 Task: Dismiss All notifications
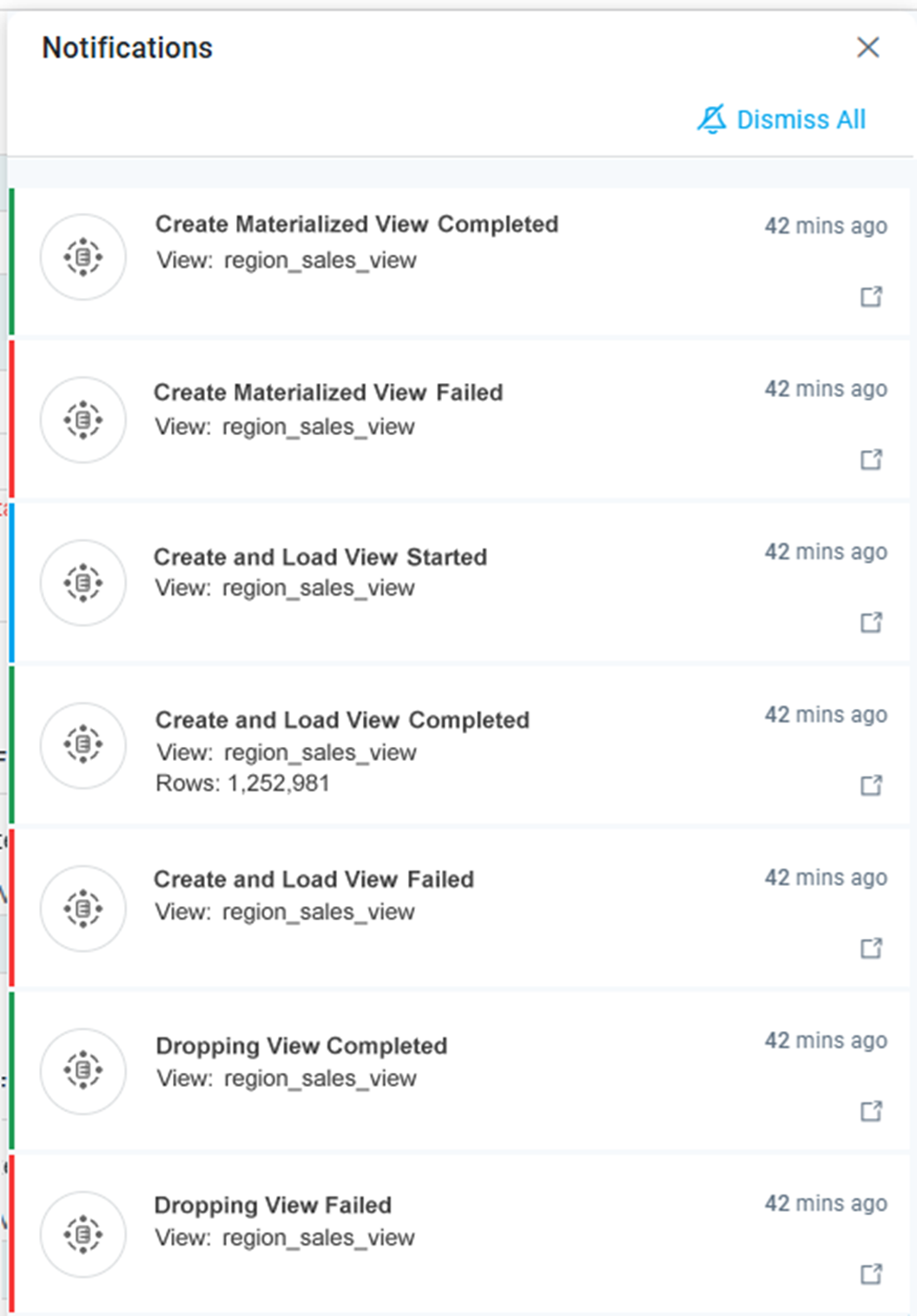coord(782,120)
